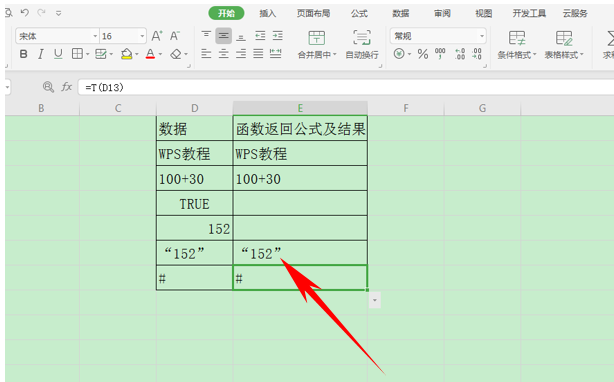Justify text alignment
Viewport: 614px width, 382px height.
[258, 54]
